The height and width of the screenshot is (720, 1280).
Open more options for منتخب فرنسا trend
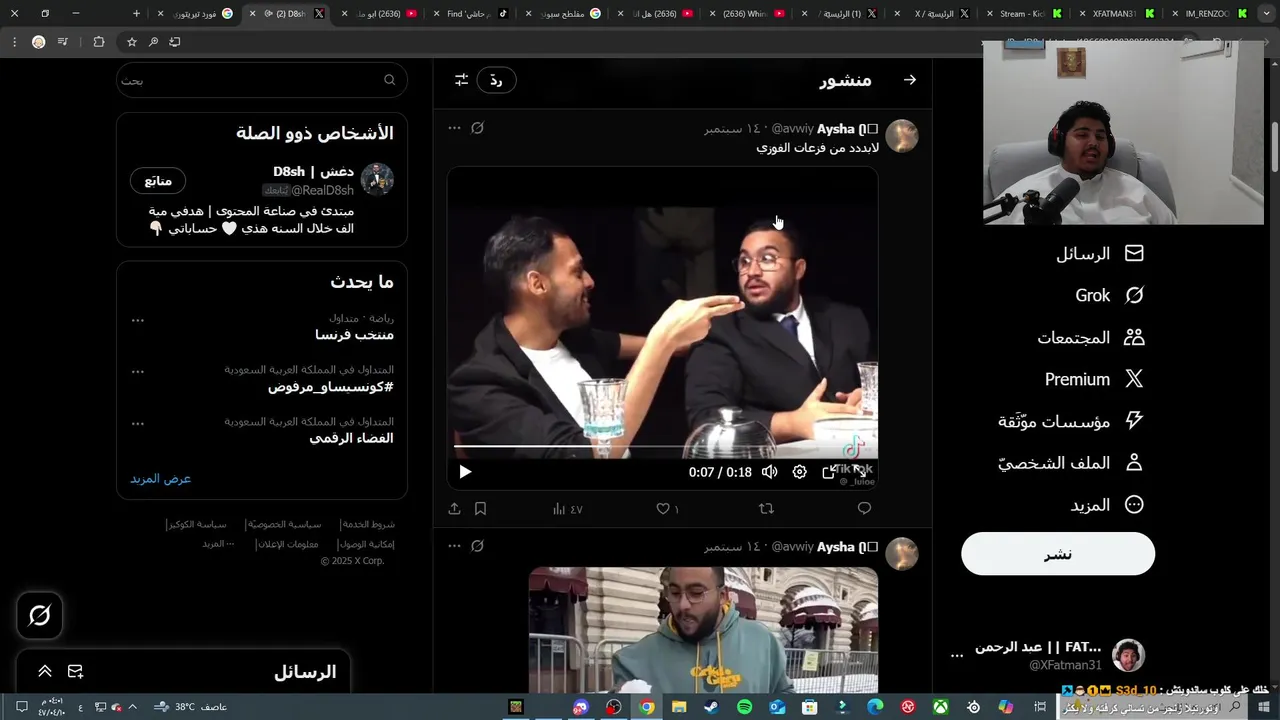(138, 320)
